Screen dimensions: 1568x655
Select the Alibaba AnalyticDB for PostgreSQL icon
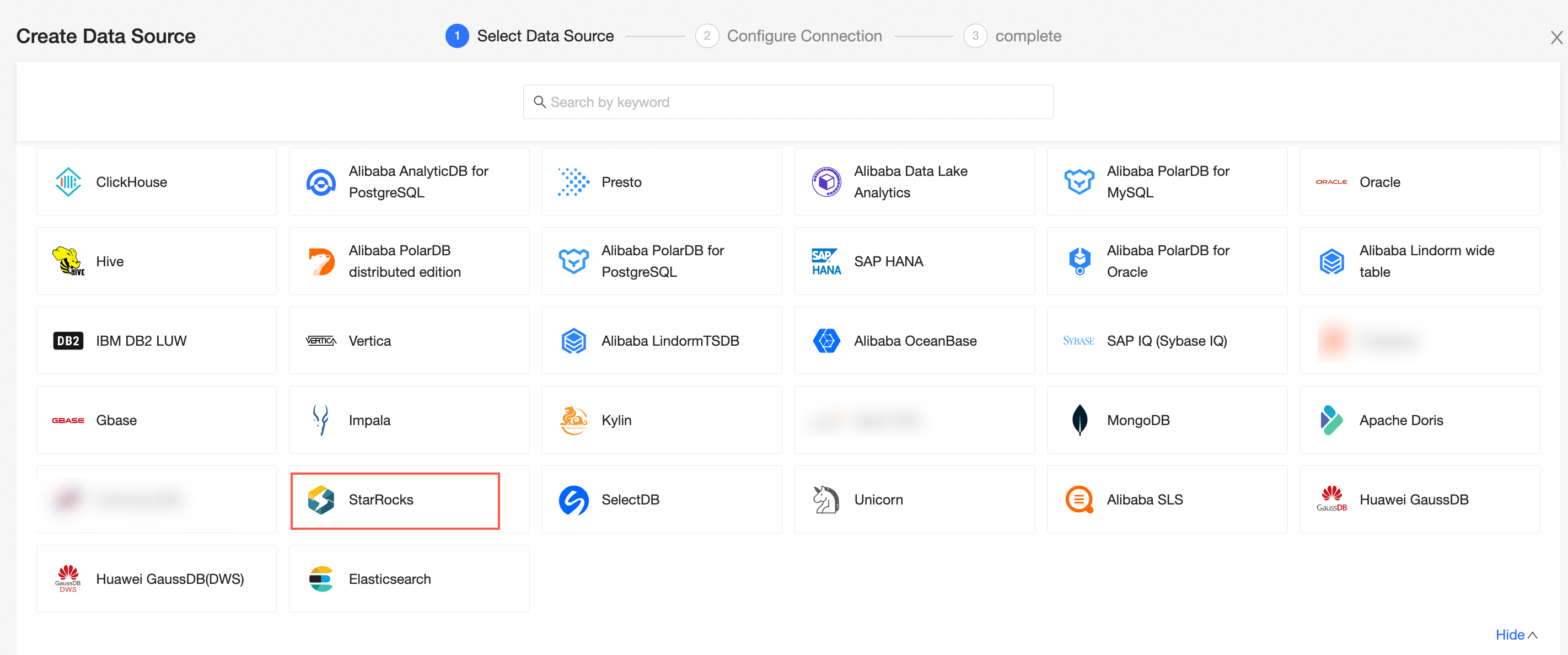coord(321,182)
